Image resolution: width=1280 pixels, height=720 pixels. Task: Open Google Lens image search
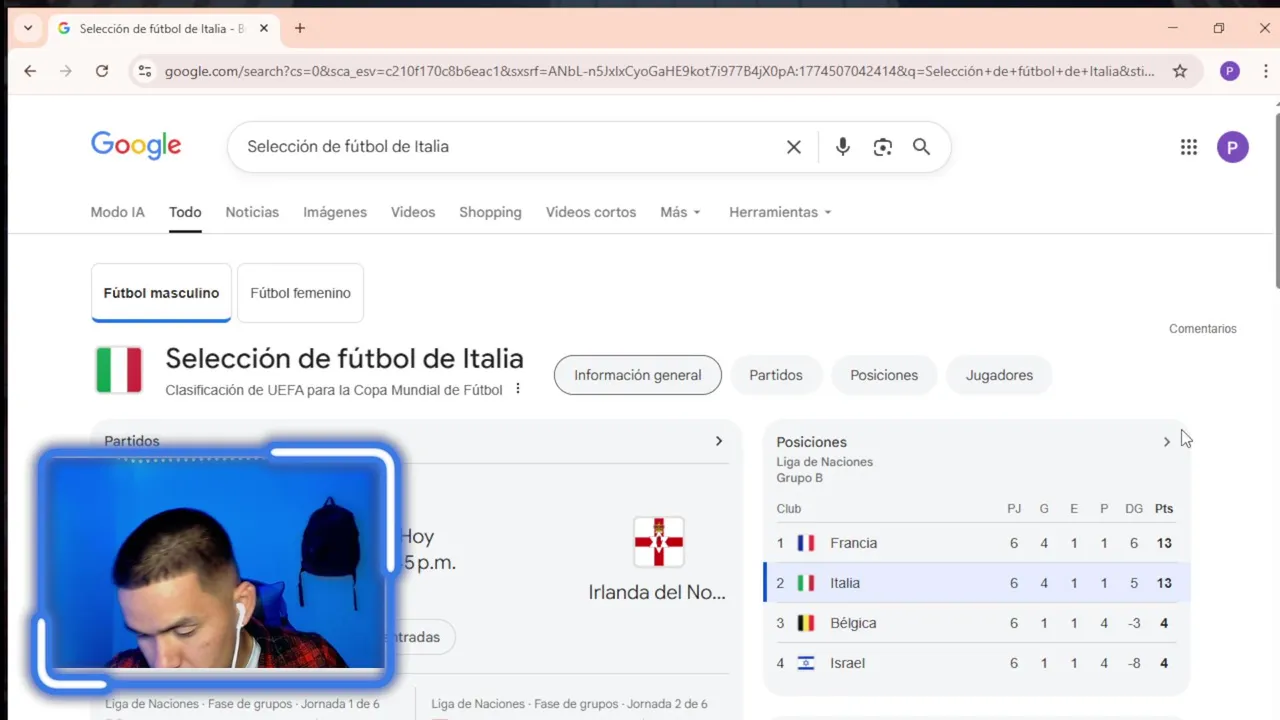click(x=882, y=147)
